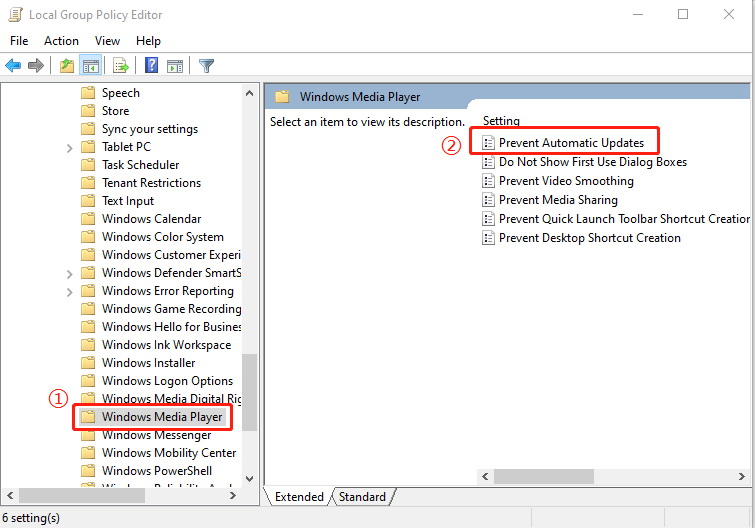Expand the Windows Defender SmartScreen node

(69, 274)
